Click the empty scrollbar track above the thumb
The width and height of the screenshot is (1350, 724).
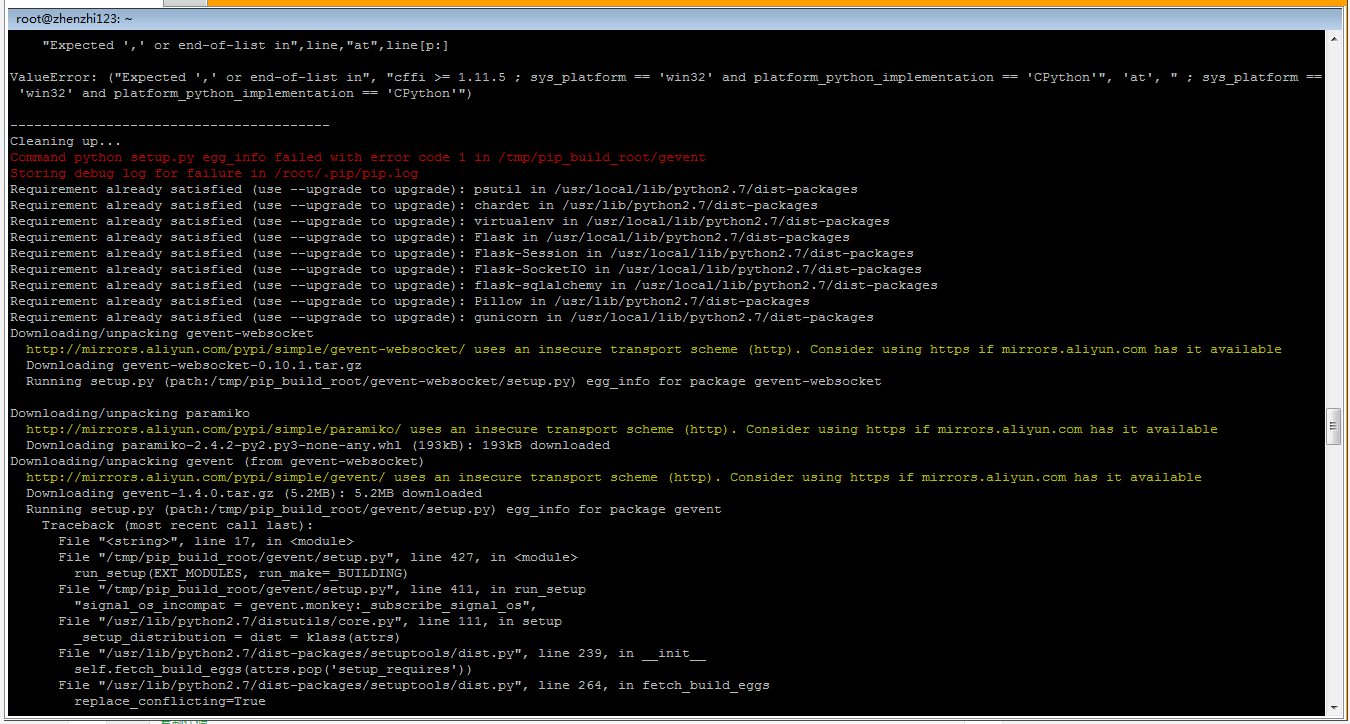coord(1333,227)
